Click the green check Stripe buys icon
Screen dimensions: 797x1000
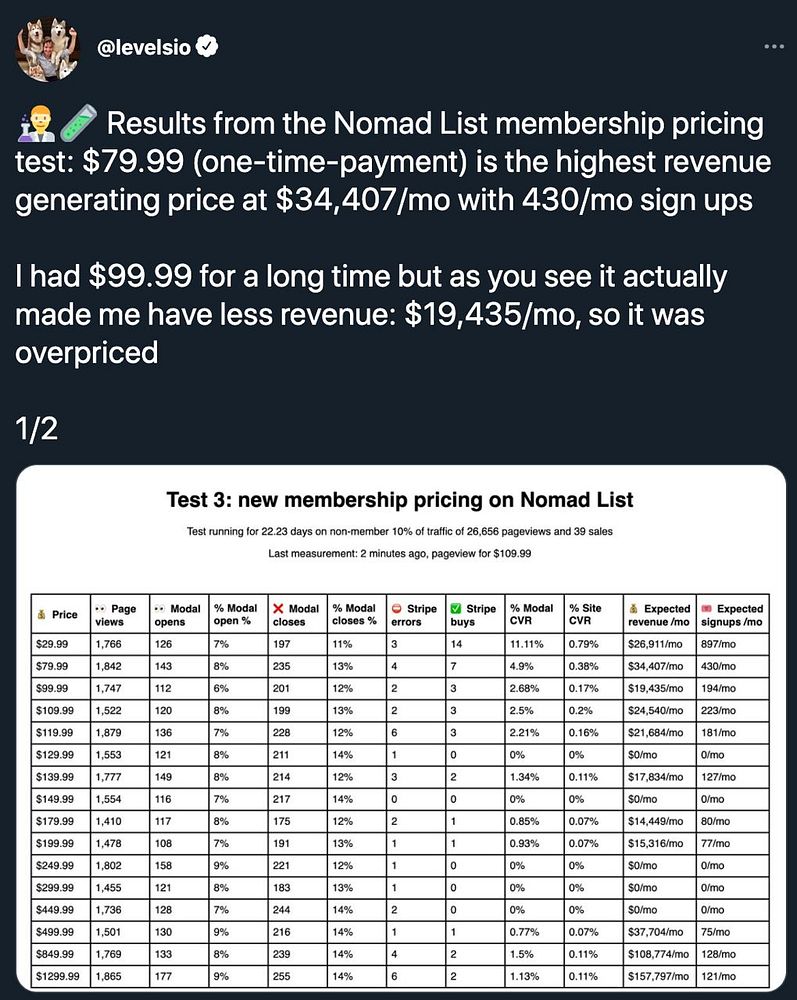pyautogui.click(x=456, y=608)
